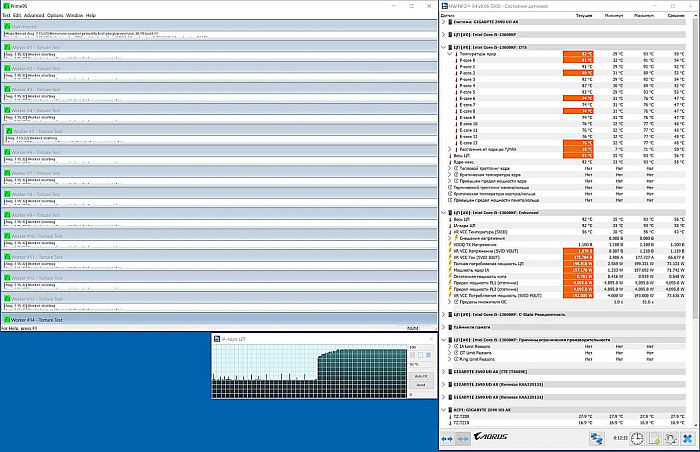Viewport: 700px width, 452px height.
Task: Collapse the i5-13600KF Enhanced group
Action: click(x=443, y=213)
